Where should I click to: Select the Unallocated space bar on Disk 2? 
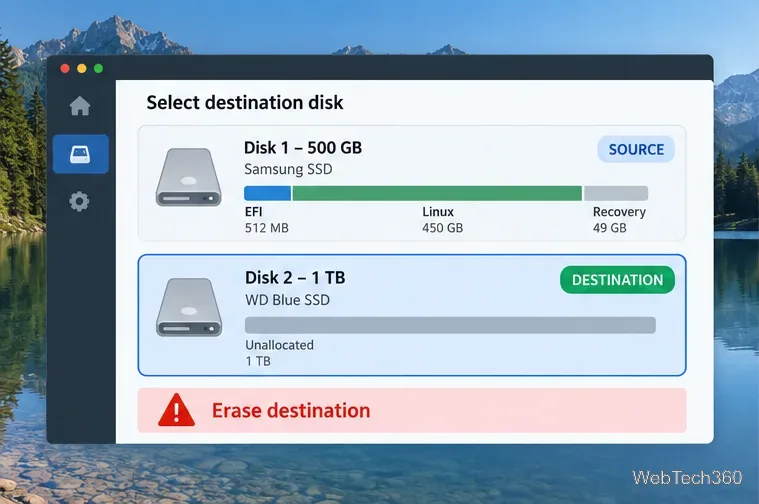pyautogui.click(x=450, y=325)
